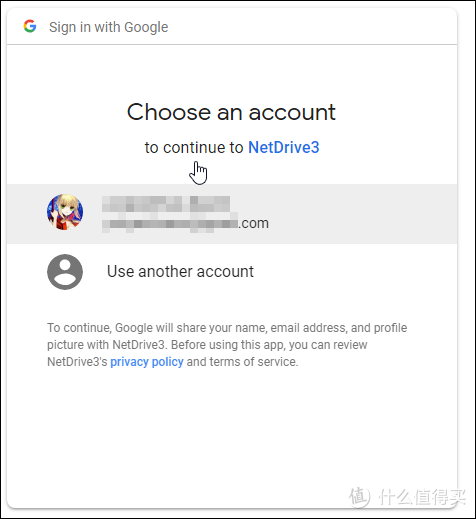This screenshot has width=476, height=519.
Task: Choose Use another account
Action: click(x=180, y=271)
